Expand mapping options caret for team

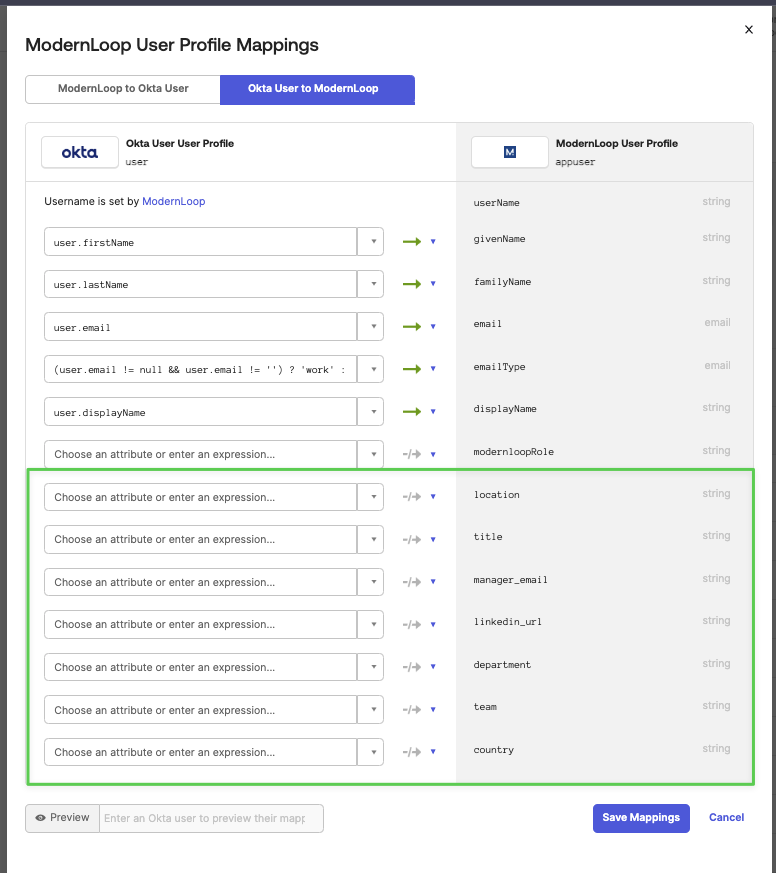433,709
